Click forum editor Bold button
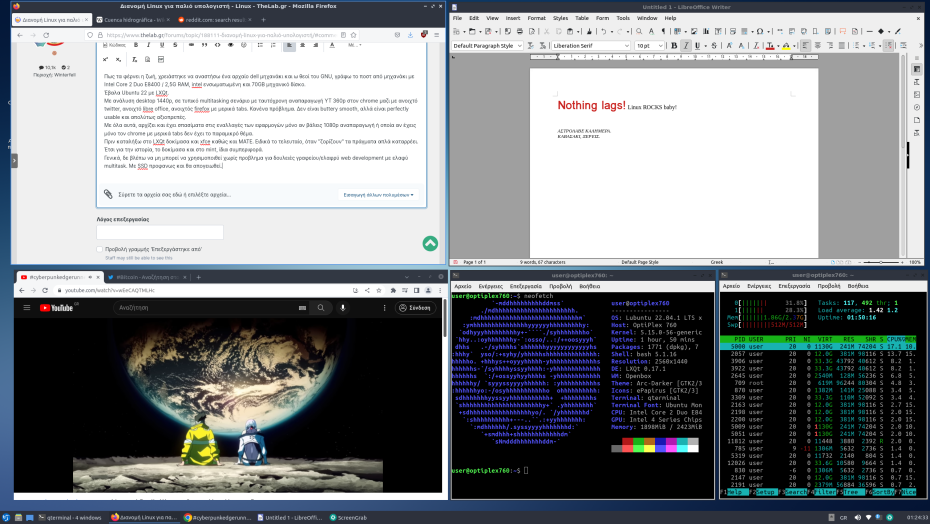This screenshot has height=524, width=930. point(136,45)
